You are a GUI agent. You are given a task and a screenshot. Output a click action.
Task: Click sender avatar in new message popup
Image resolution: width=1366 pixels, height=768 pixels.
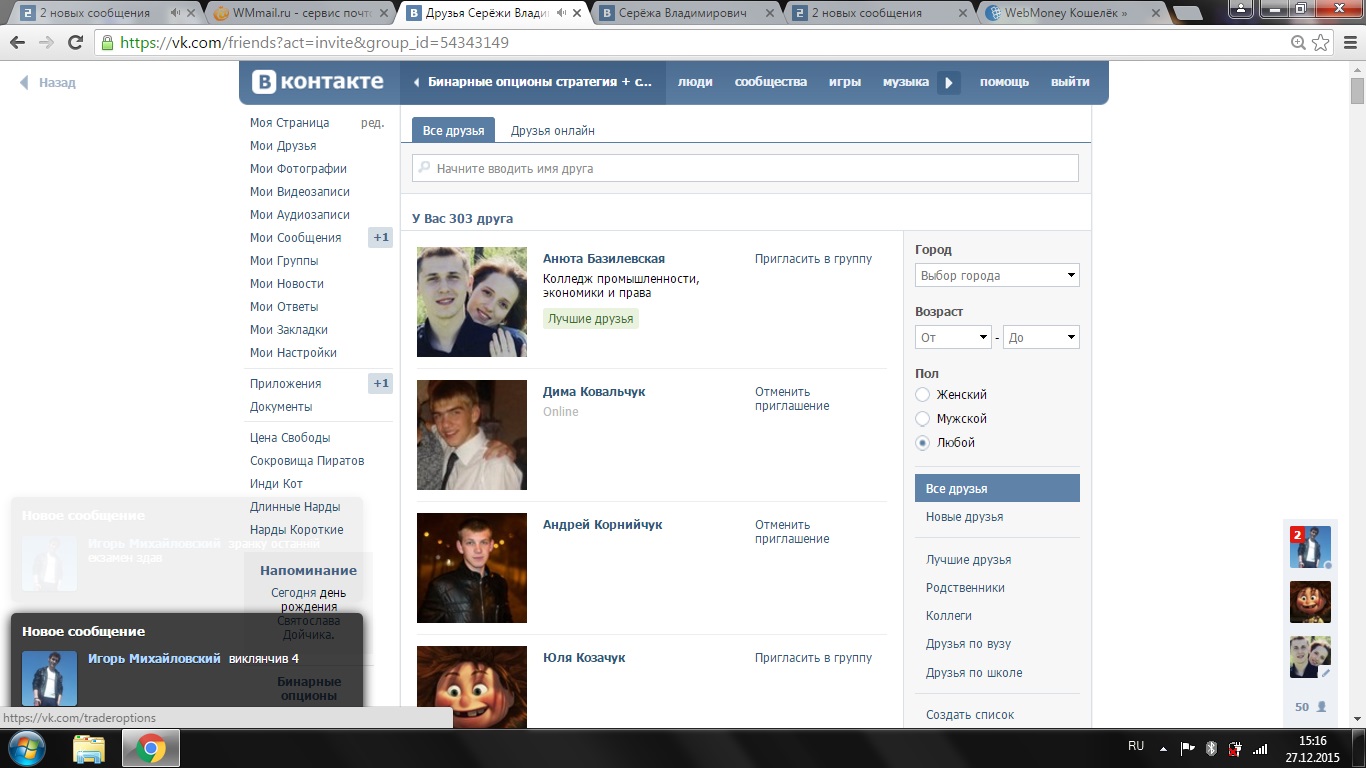tap(49, 678)
